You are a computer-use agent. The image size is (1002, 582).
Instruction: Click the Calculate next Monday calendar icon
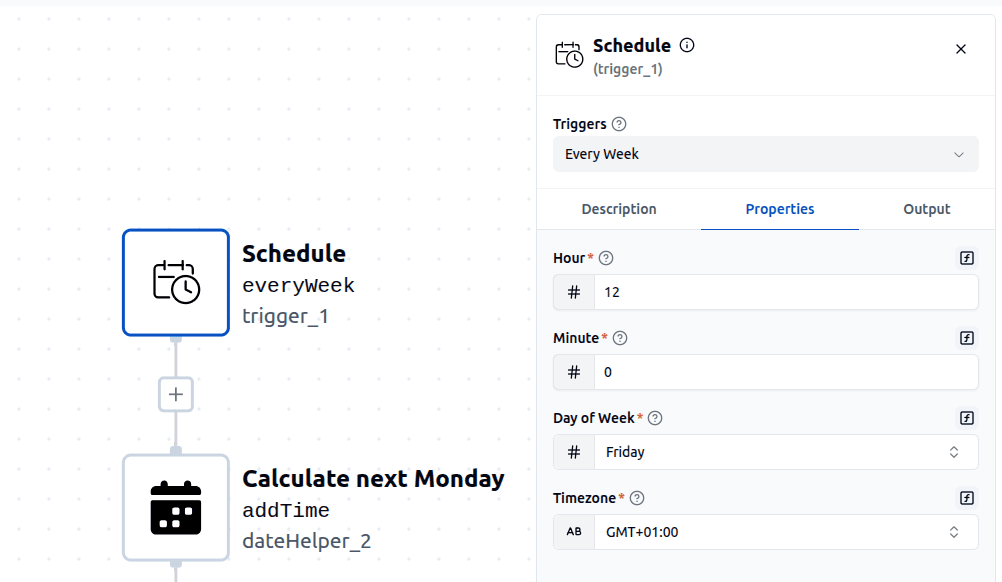[176, 508]
